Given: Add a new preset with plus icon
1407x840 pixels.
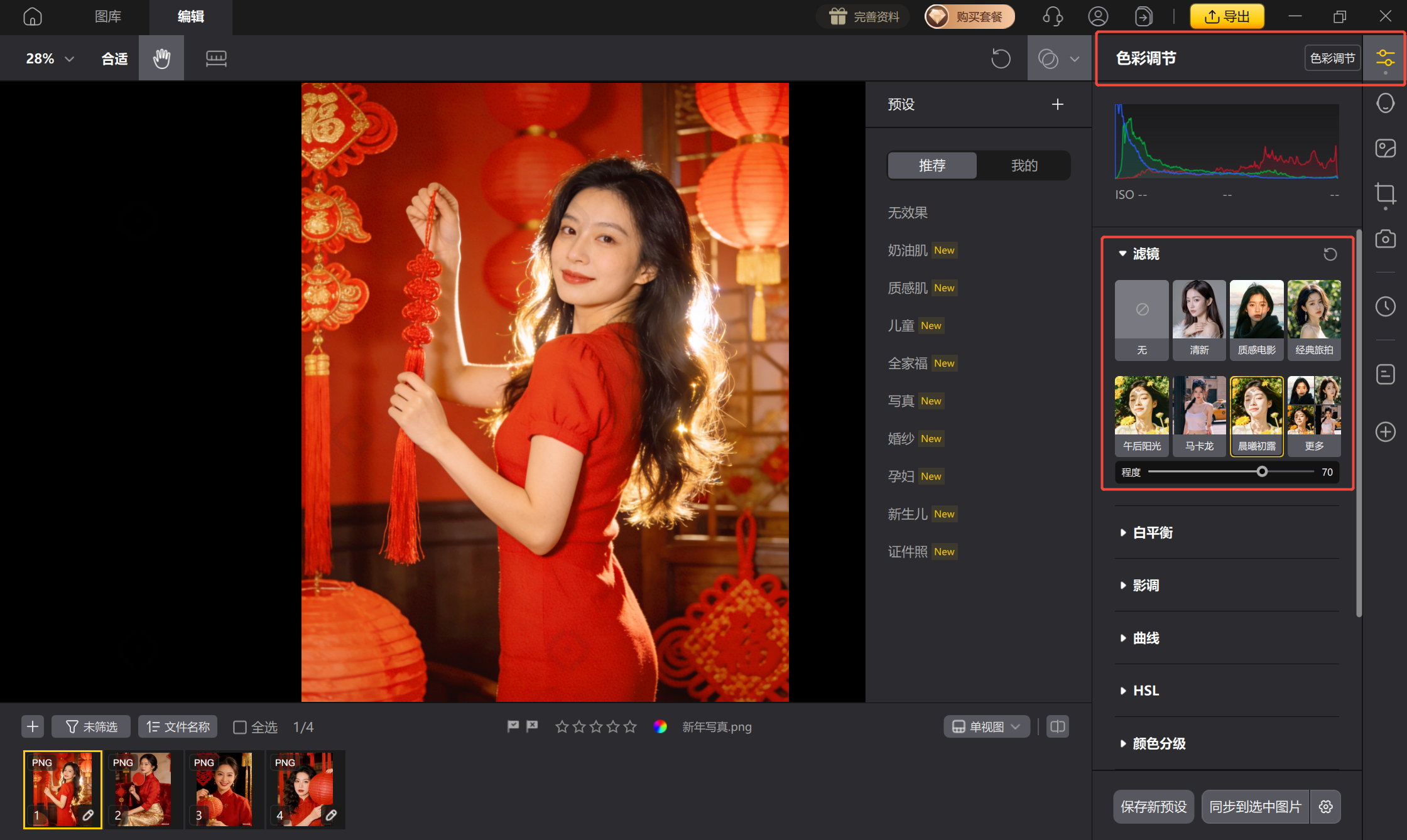Looking at the screenshot, I should pyautogui.click(x=1058, y=104).
